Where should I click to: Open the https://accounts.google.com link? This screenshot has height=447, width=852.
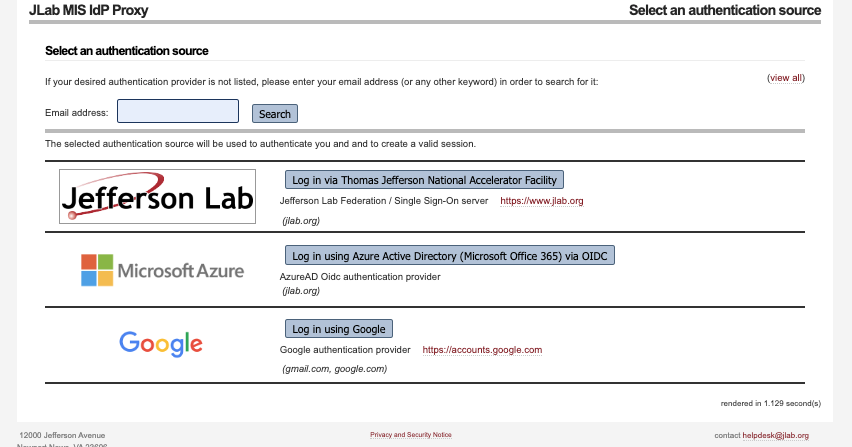[x=482, y=350]
